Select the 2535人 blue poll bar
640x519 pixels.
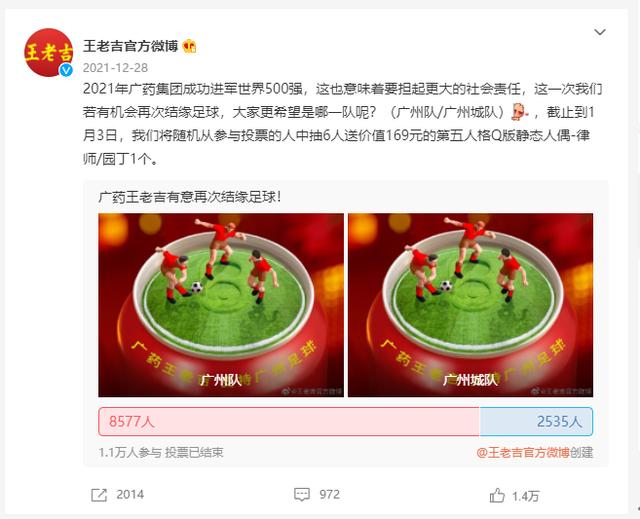click(x=536, y=421)
